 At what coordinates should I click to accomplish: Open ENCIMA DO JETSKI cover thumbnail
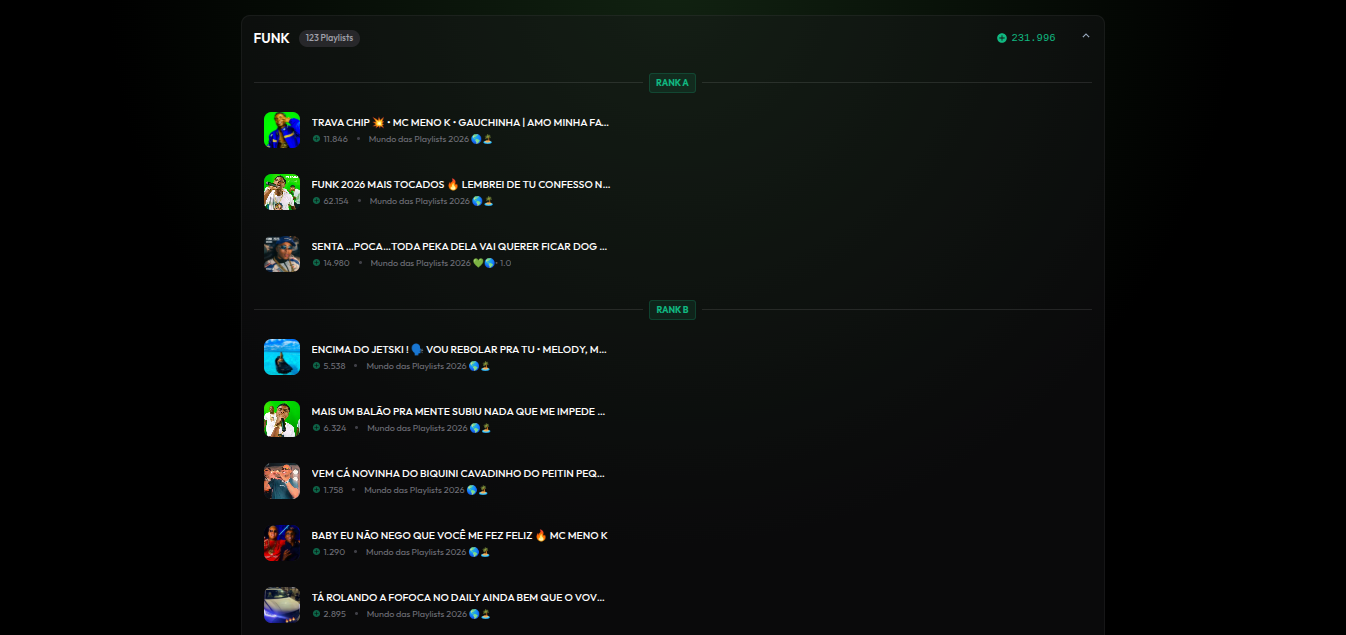pyautogui.click(x=282, y=357)
